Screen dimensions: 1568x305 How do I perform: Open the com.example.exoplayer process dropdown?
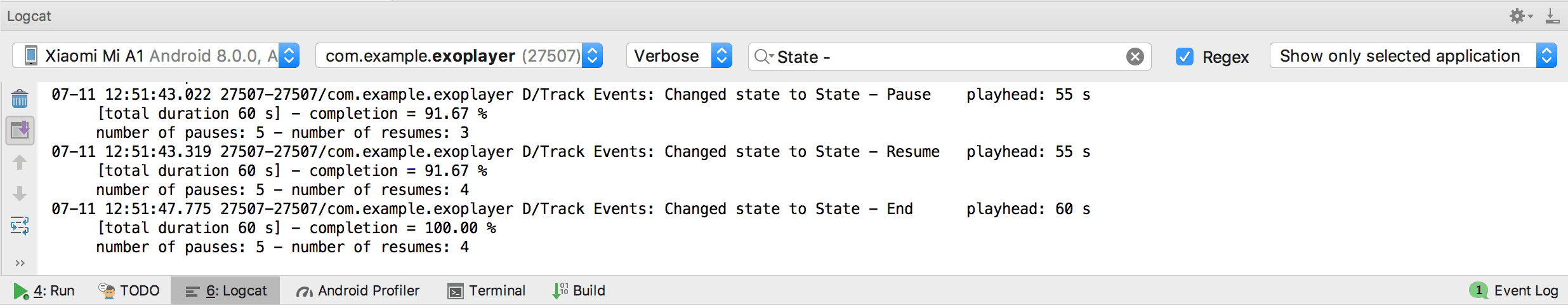pos(458,56)
